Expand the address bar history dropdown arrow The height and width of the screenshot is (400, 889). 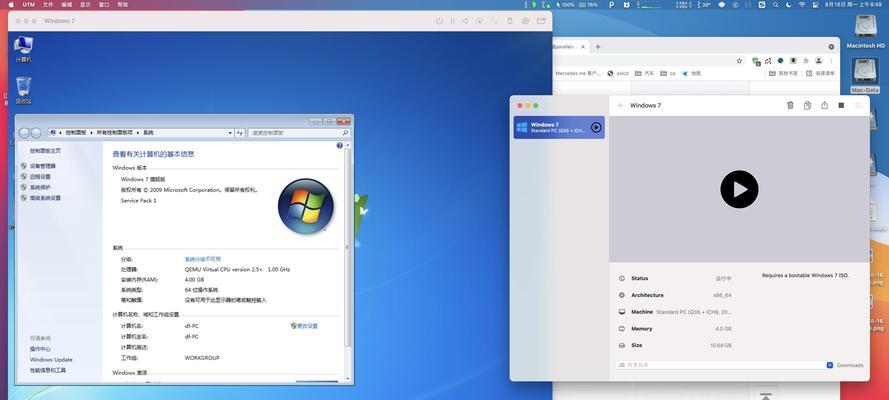pos(230,133)
